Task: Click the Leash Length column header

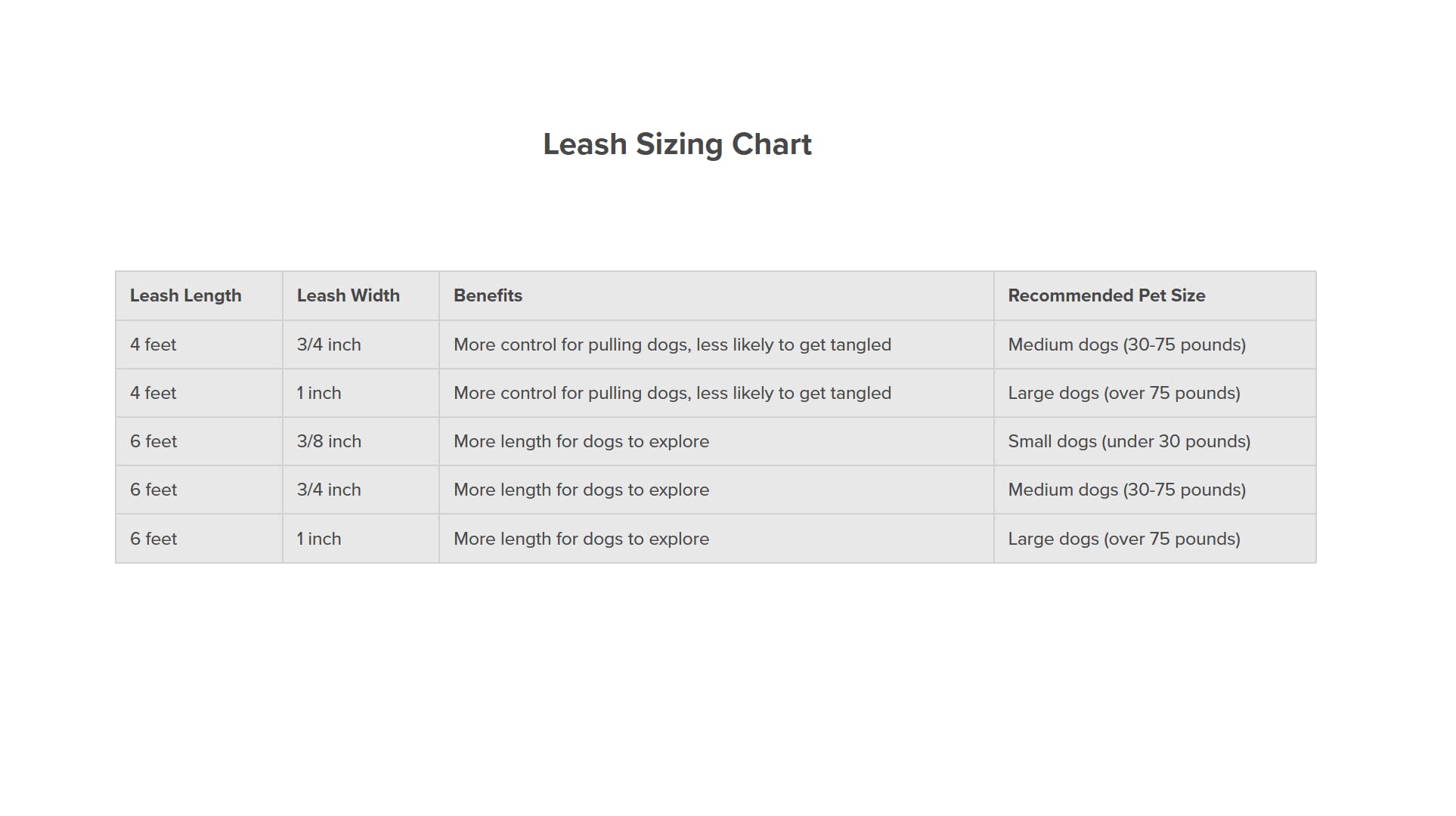Action: pyautogui.click(x=185, y=295)
